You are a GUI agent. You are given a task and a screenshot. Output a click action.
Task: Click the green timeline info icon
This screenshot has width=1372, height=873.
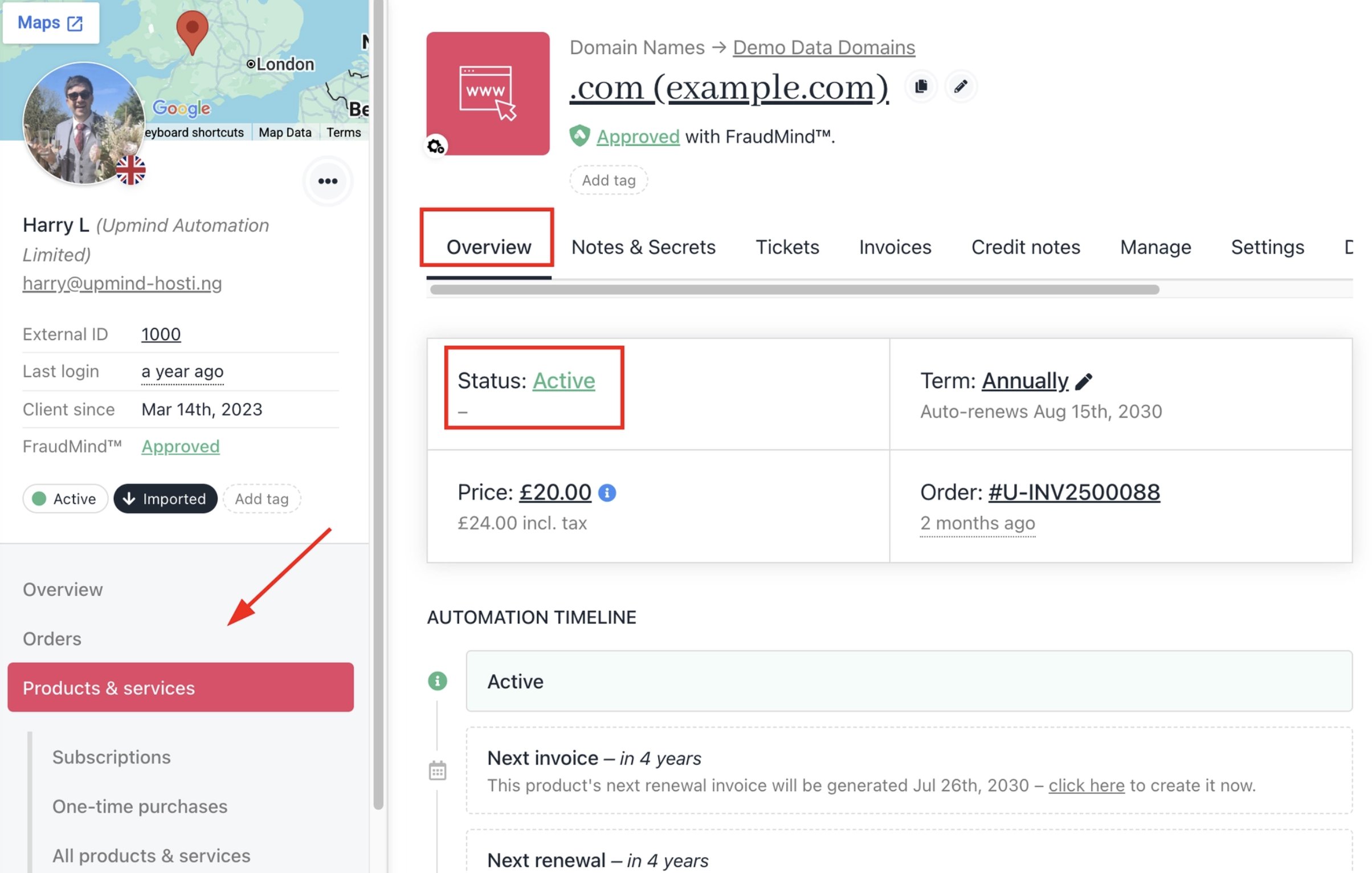pyautogui.click(x=437, y=680)
